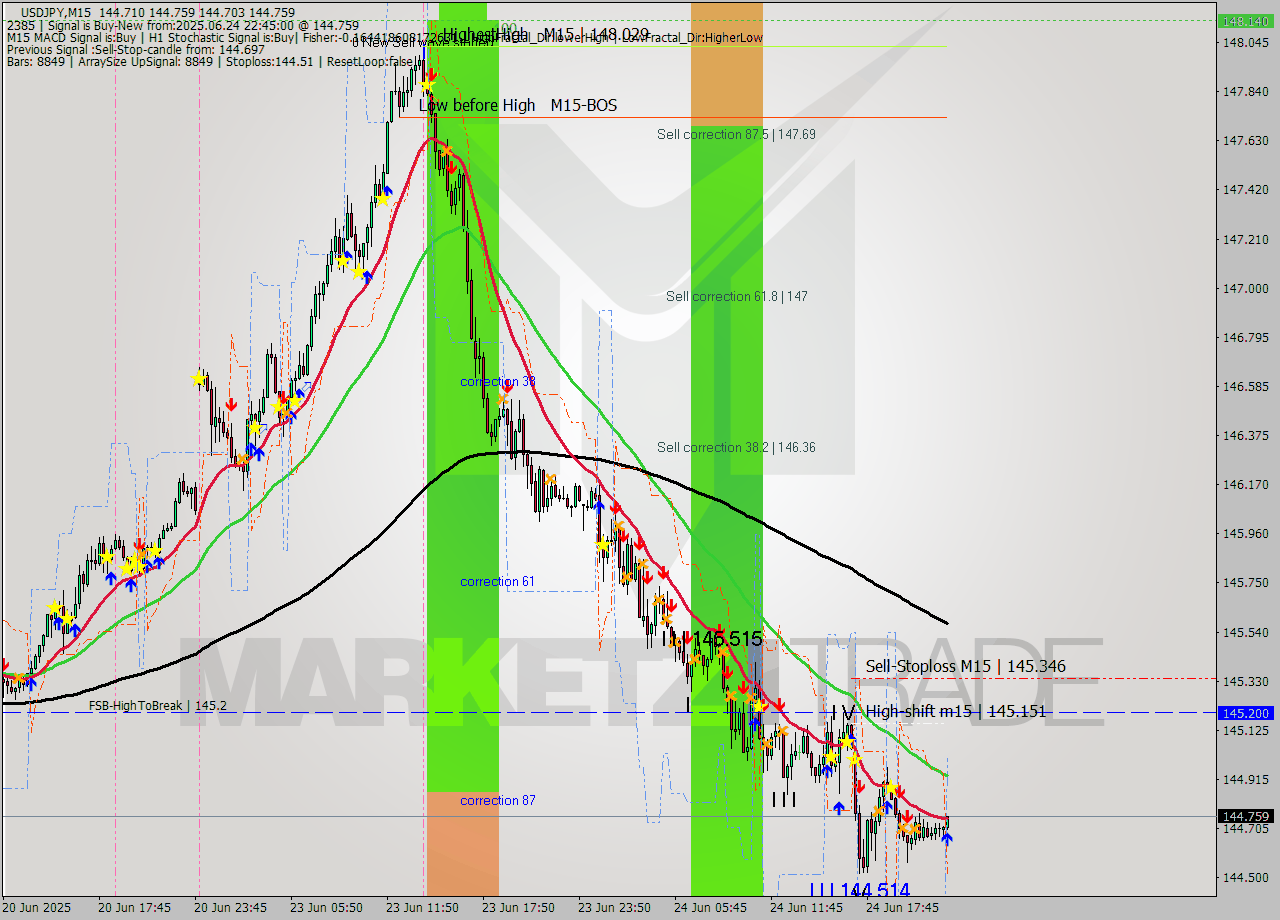Click the blue 145.200 price tag on the scale
This screenshot has width=1280, height=920.
[x=1246, y=713]
